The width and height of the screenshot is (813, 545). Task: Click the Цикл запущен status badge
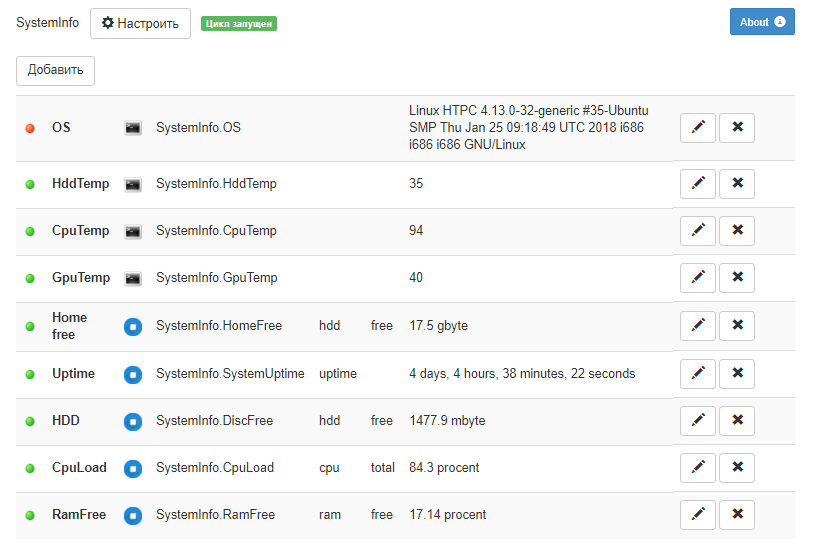239,23
